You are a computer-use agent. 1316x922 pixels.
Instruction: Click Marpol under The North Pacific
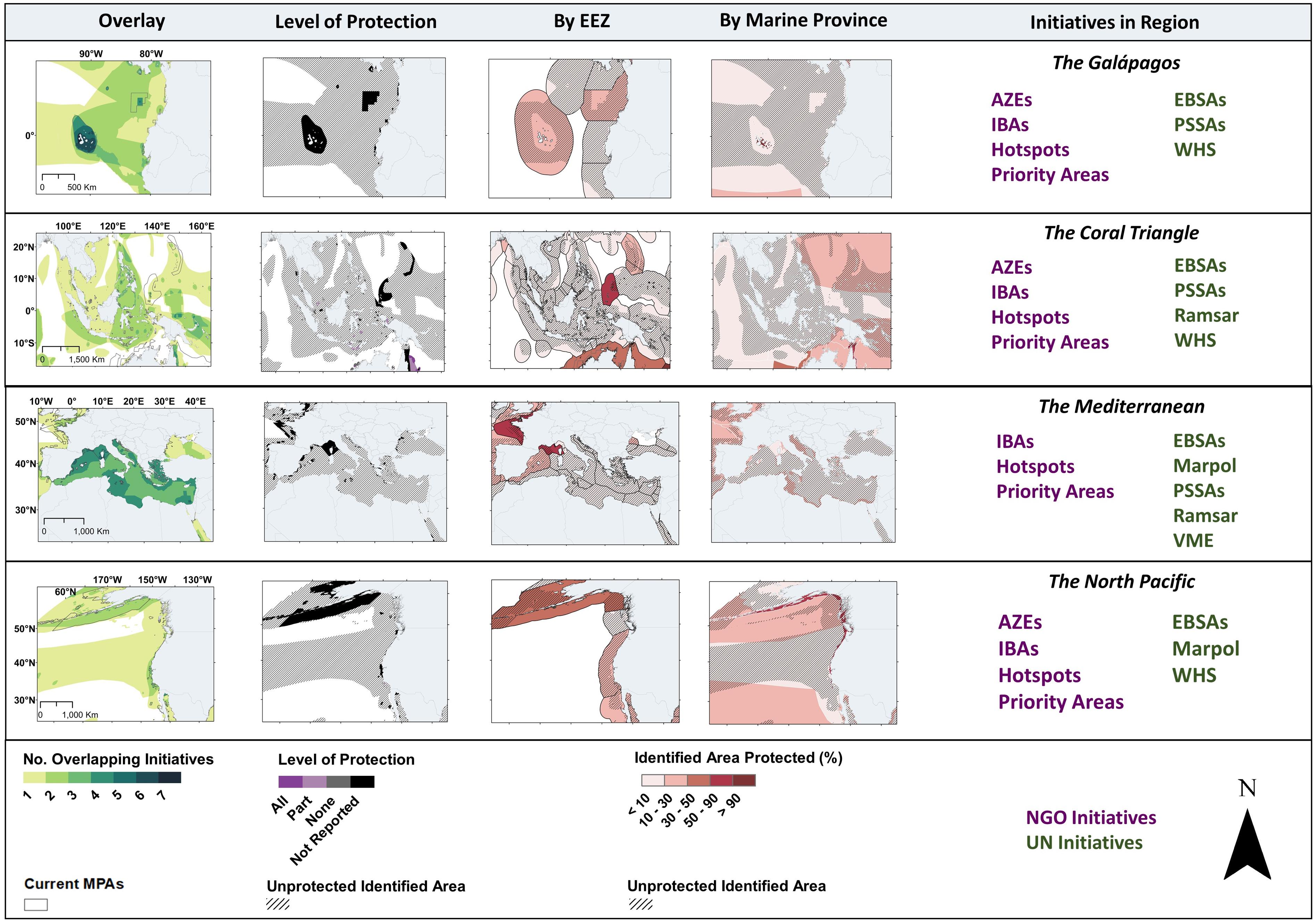[1206, 648]
